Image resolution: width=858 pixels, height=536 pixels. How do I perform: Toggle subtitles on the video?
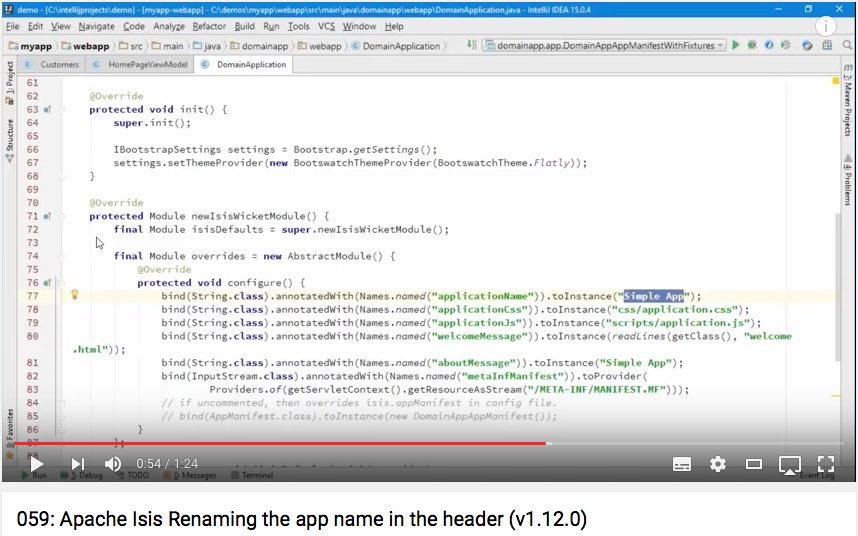(682, 464)
